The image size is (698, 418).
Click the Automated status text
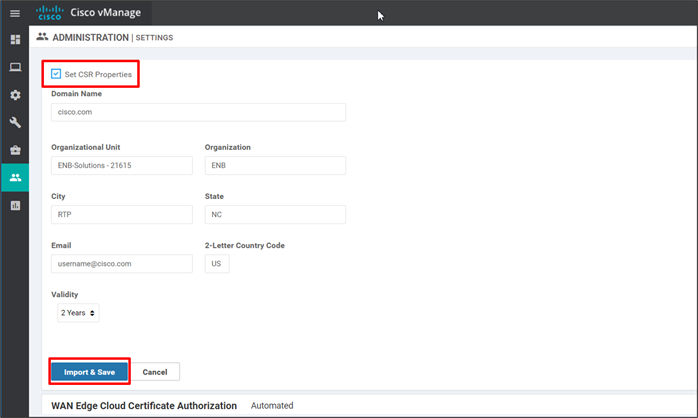click(272, 406)
